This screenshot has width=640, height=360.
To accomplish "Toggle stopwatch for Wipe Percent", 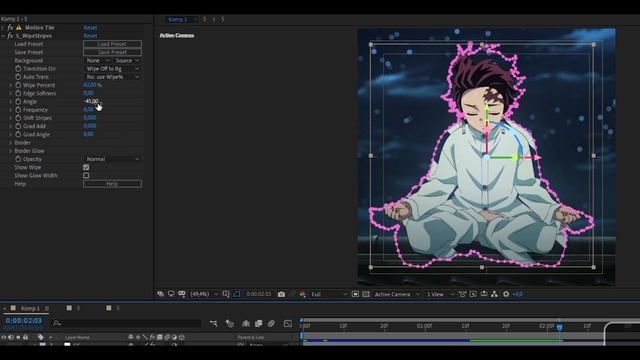I will [x=18, y=85].
